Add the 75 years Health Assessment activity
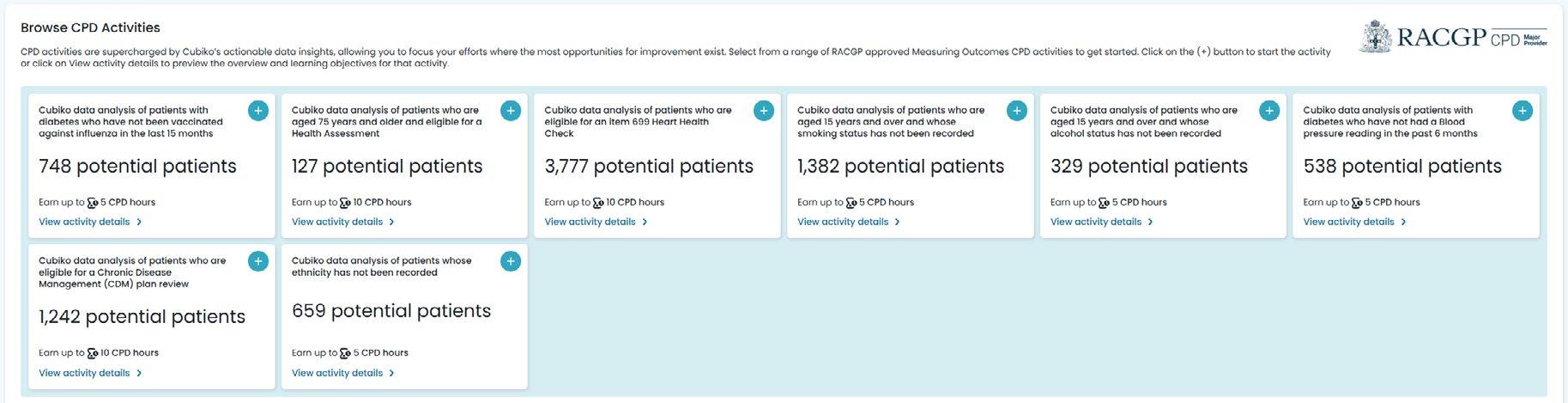Image resolution: width=1568 pixels, height=403 pixels. click(511, 111)
